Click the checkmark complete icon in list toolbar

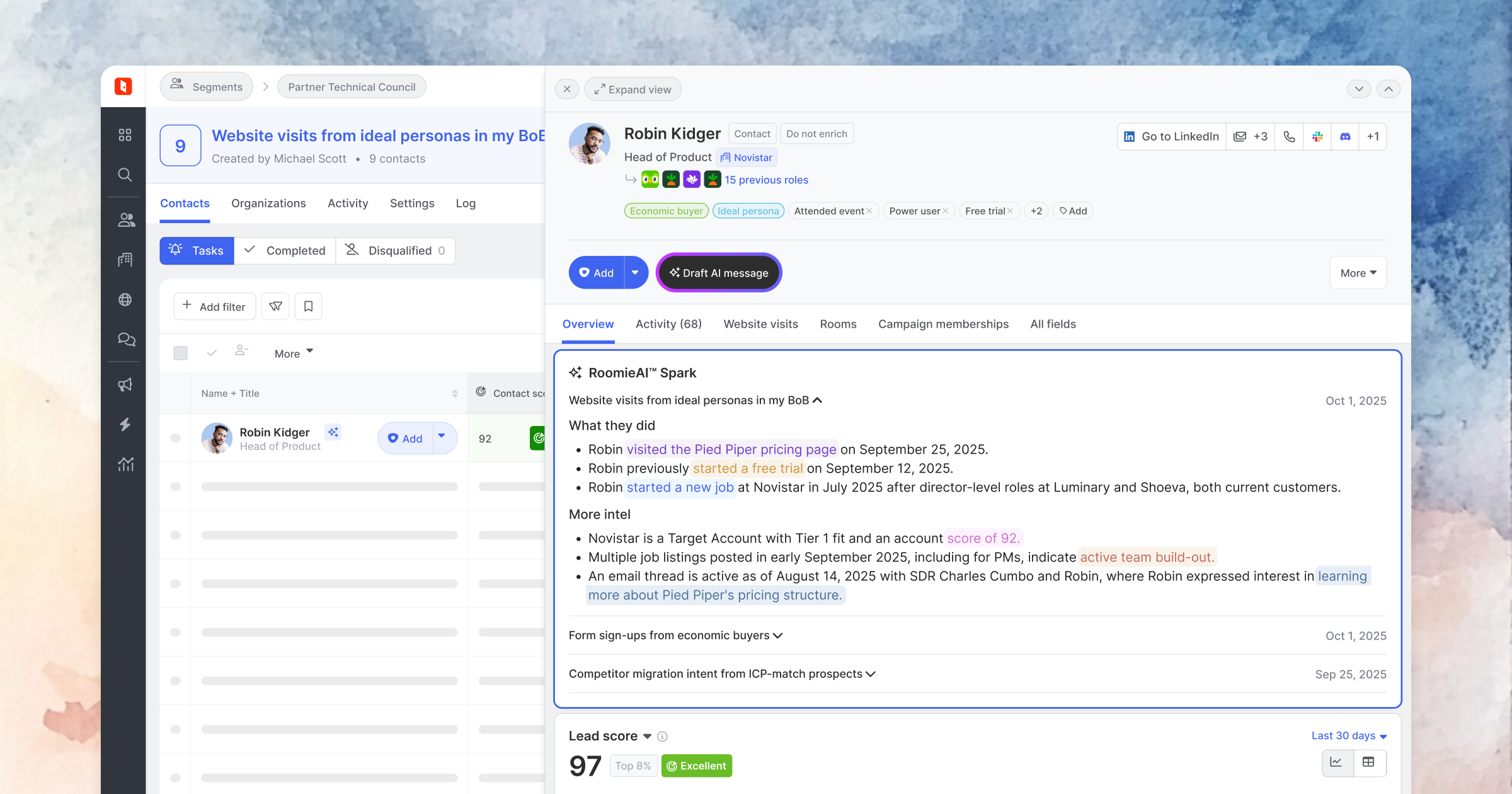(x=212, y=353)
